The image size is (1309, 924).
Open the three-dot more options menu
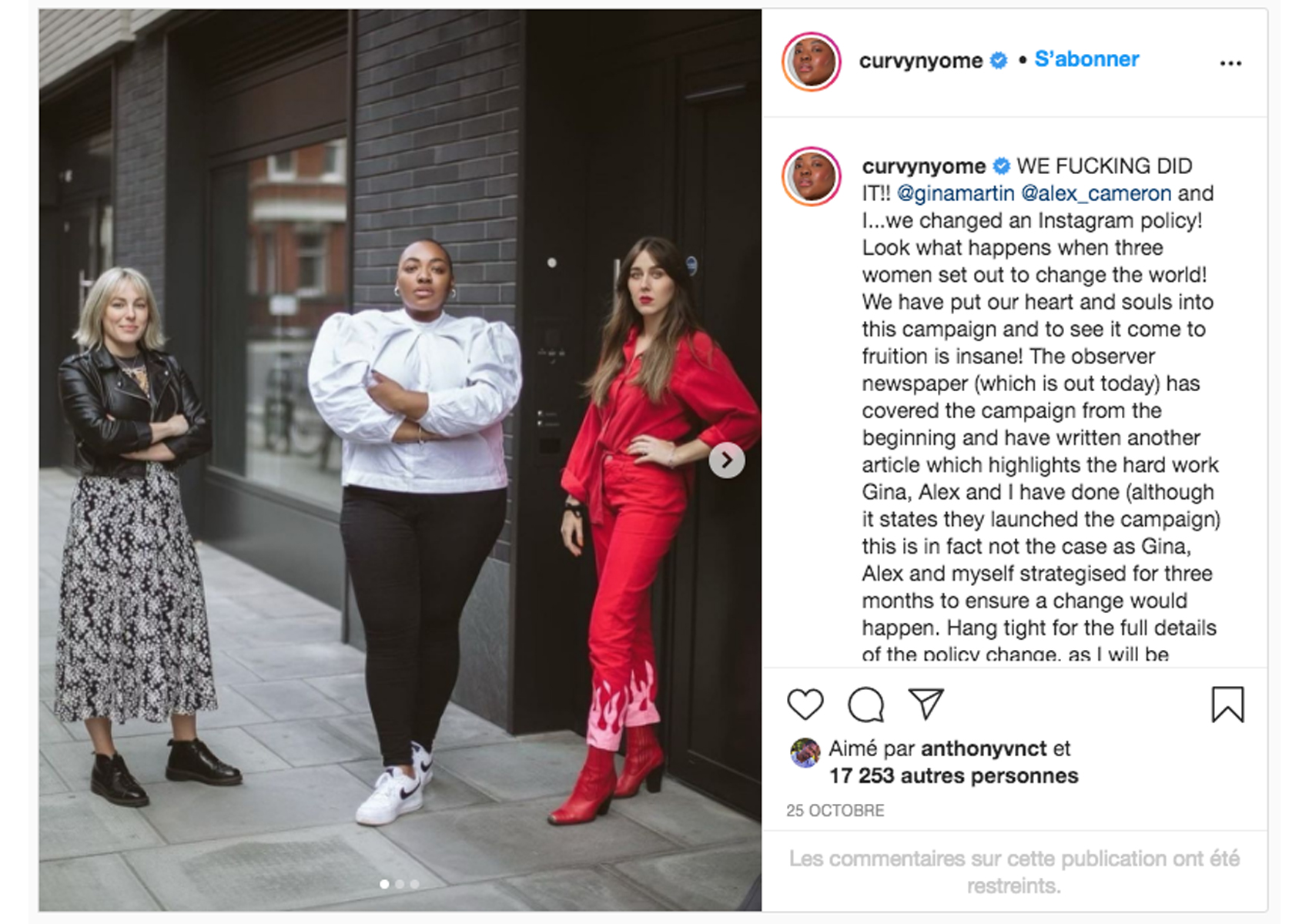coord(1230,63)
